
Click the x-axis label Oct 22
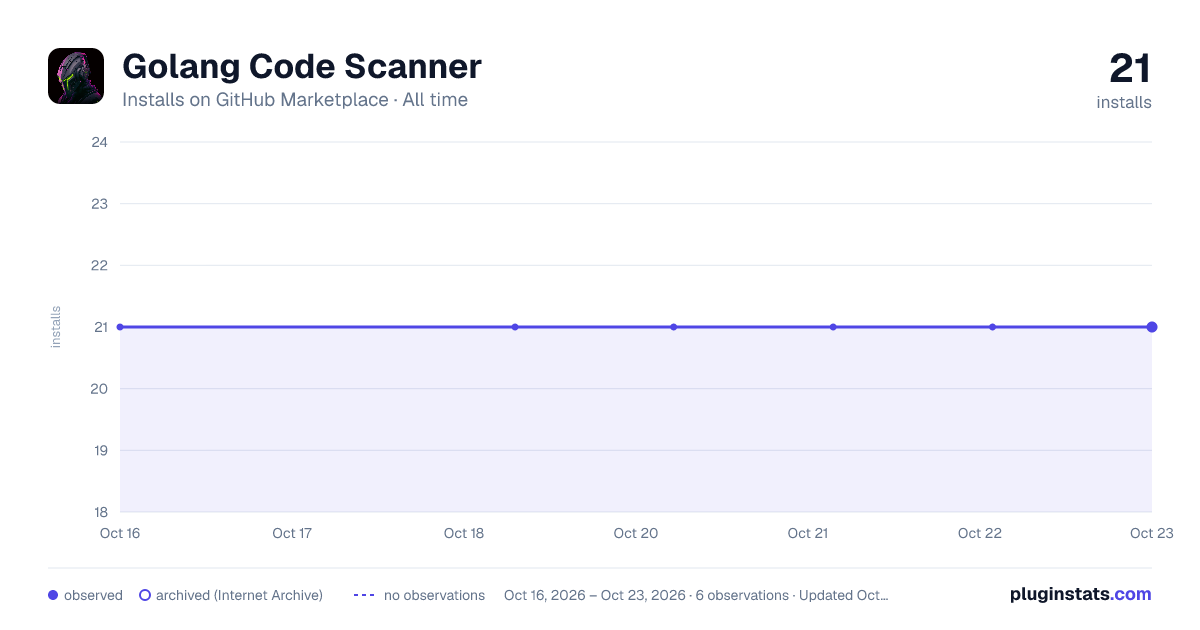tap(980, 533)
